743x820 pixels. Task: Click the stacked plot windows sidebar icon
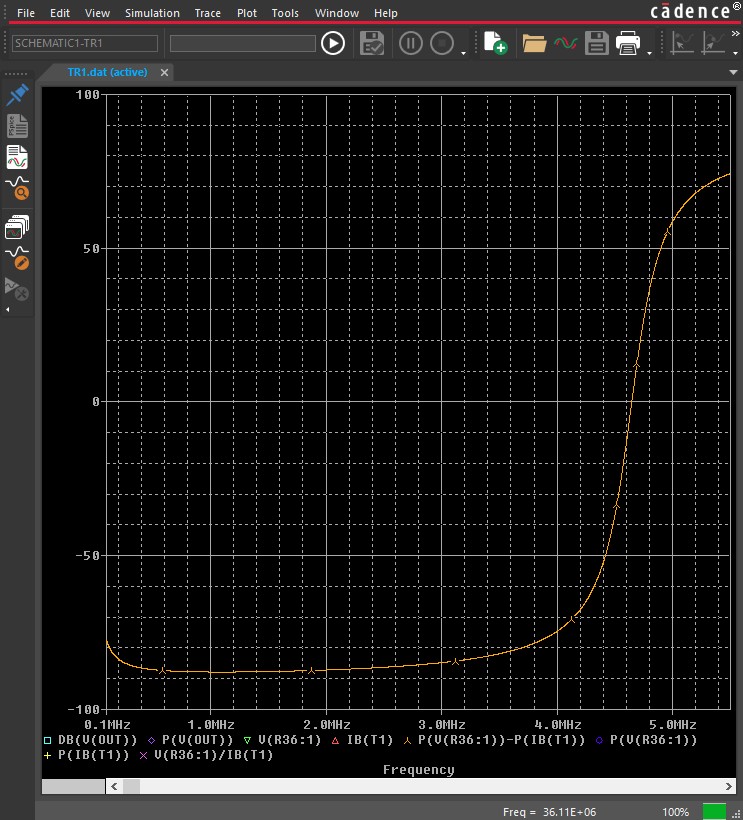coord(17,226)
